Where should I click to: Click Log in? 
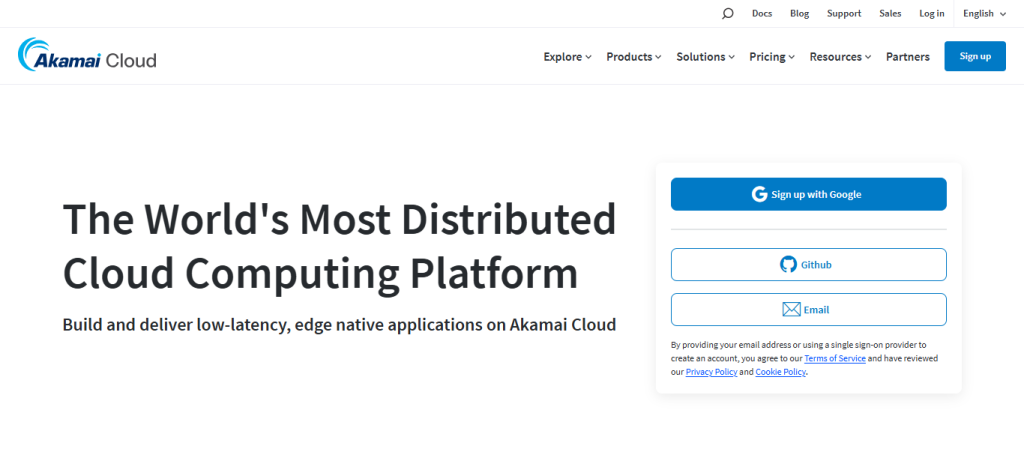[931, 14]
